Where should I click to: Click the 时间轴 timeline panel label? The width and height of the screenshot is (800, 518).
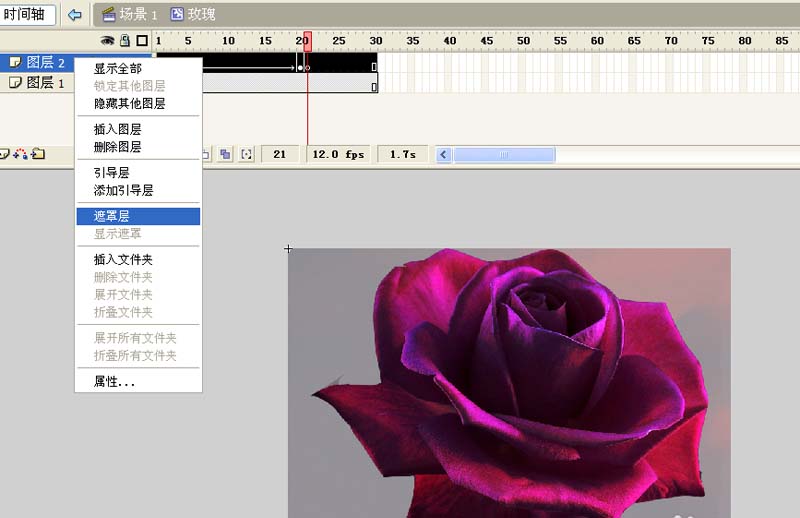point(24,14)
